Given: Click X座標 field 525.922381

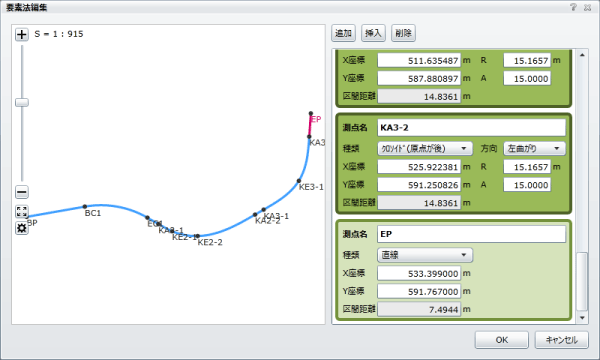Looking at the screenshot, I should point(419,167).
